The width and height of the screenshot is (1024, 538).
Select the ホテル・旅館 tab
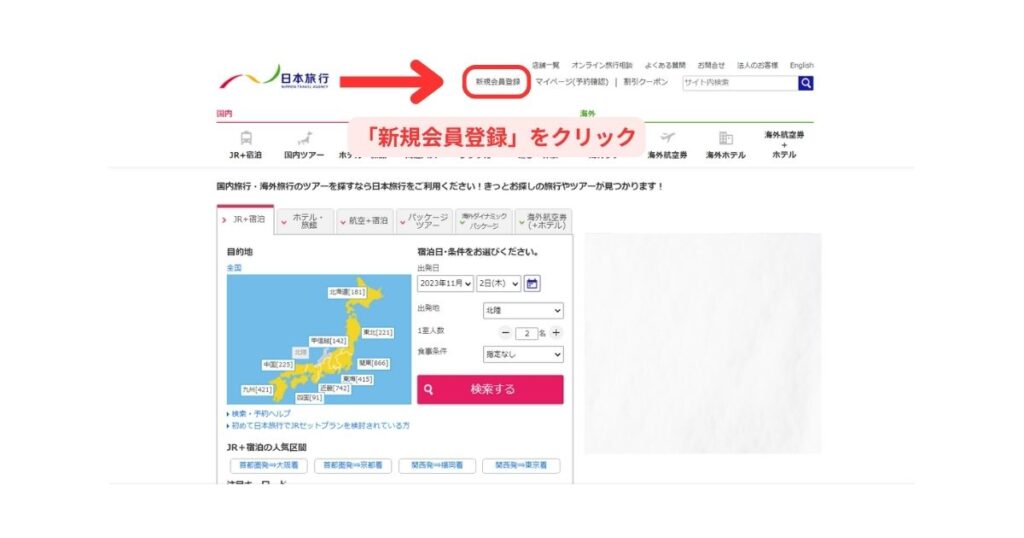pos(305,221)
